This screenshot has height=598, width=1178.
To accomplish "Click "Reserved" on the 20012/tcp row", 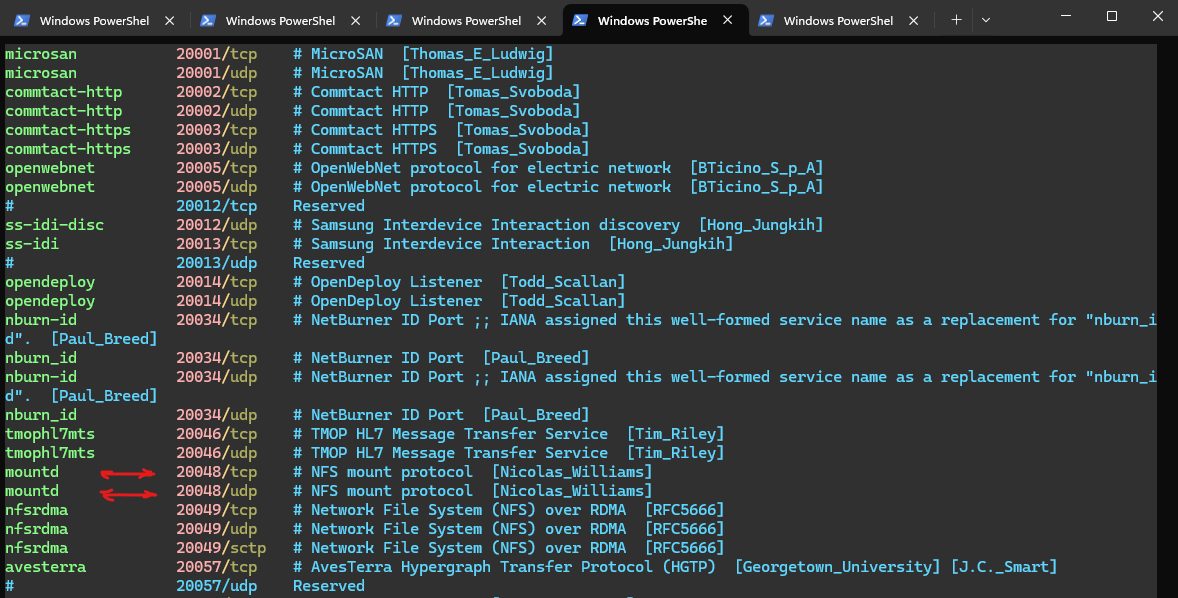I will point(328,206).
